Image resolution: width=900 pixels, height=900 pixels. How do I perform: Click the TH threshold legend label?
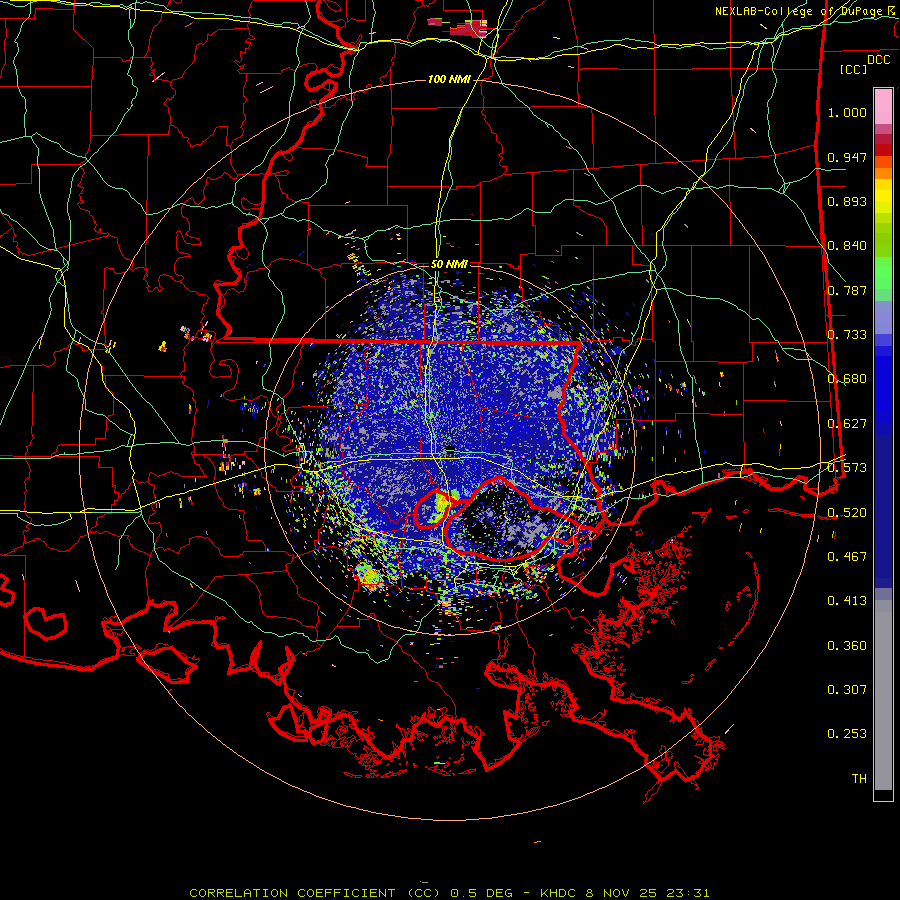point(859,779)
